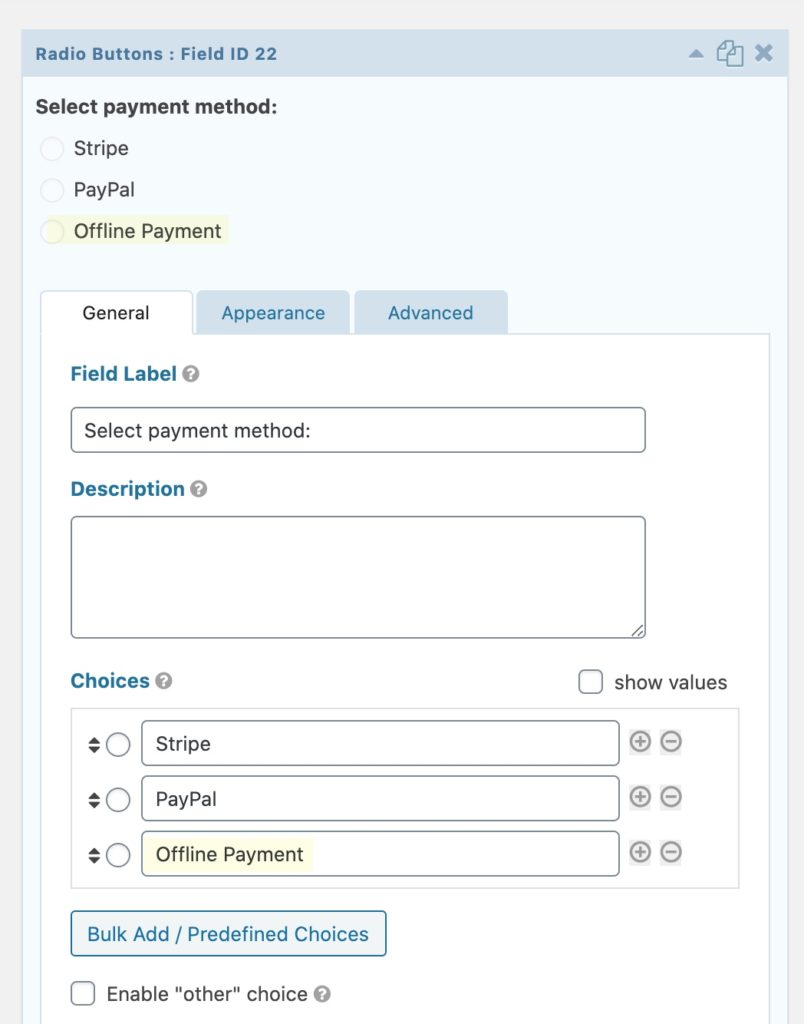Switch to the Appearance tab
The width and height of the screenshot is (804, 1024).
(x=273, y=313)
